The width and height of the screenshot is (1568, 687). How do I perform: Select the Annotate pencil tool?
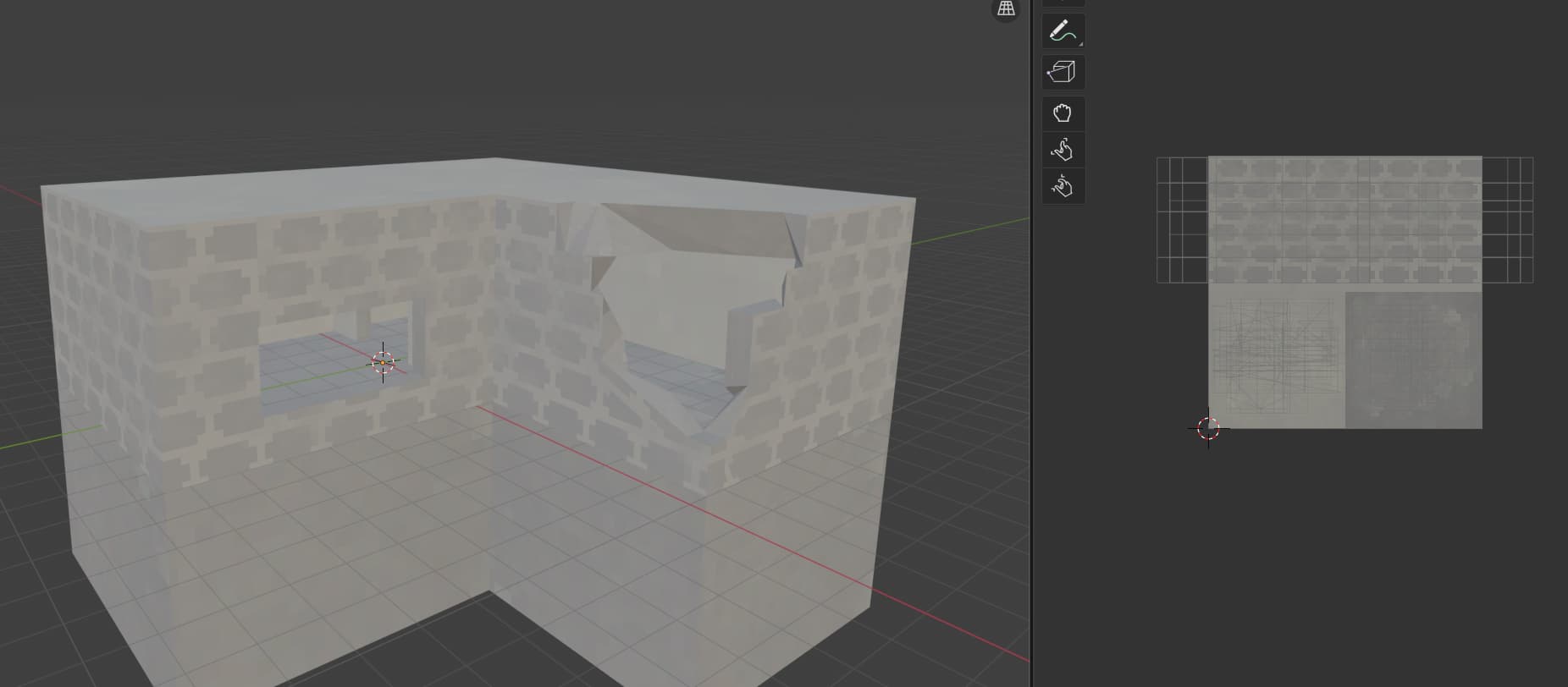click(1063, 31)
